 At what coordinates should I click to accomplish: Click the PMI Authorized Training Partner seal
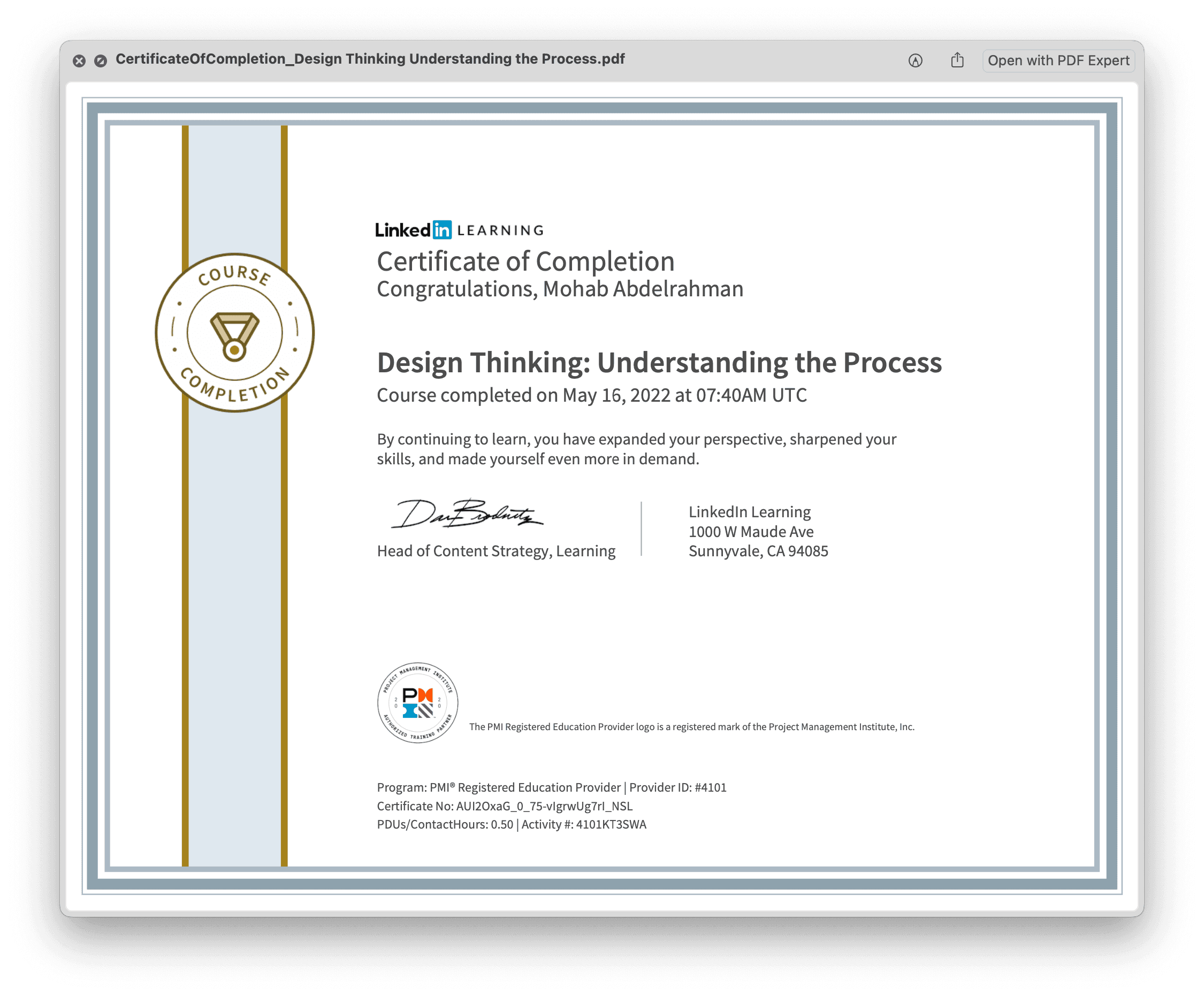pos(417,702)
